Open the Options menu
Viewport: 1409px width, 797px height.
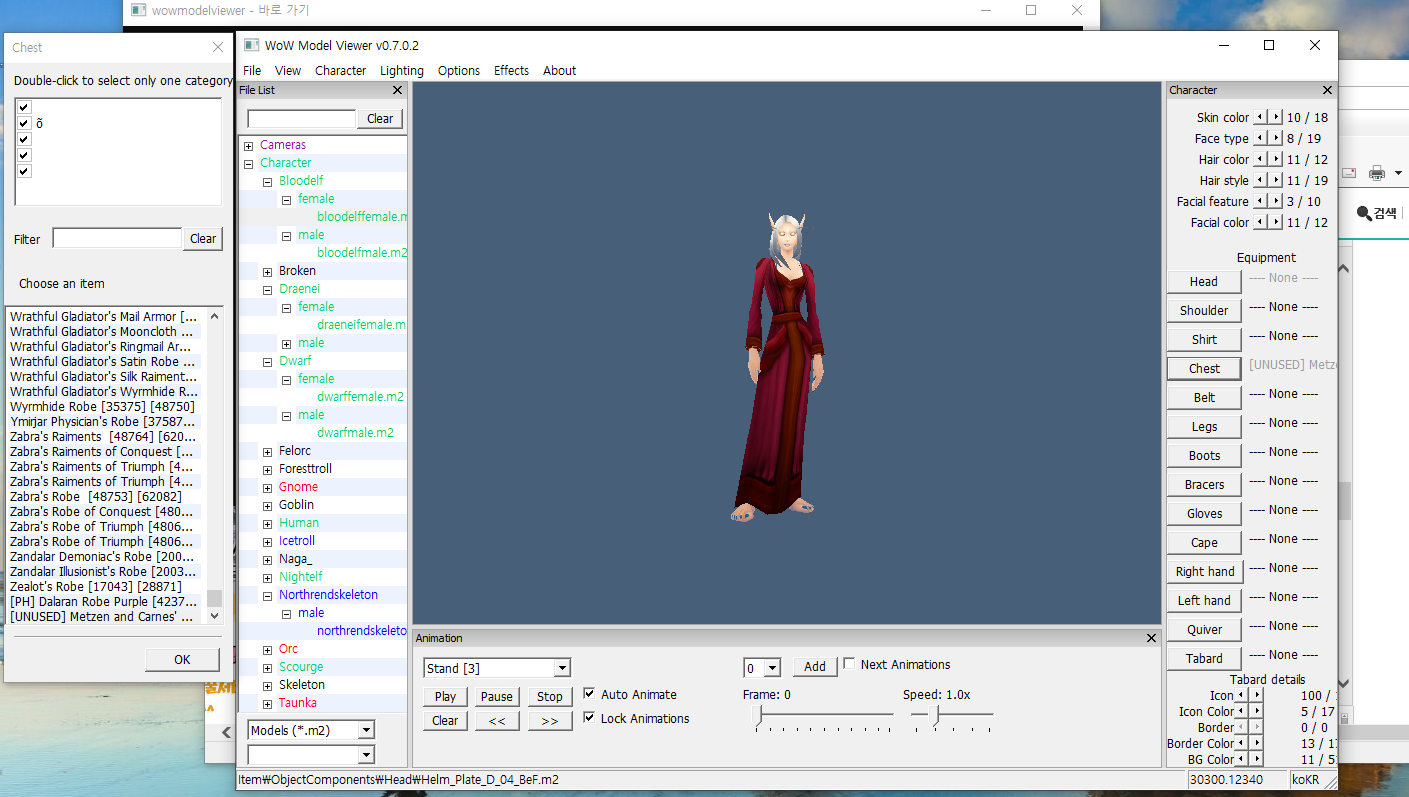[x=459, y=71]
